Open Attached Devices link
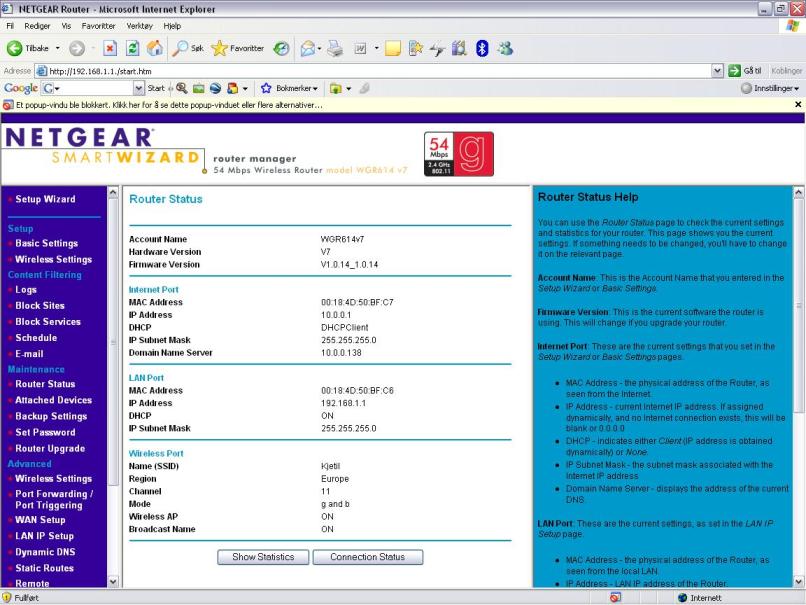Image resolution: width=806 pixels, height=605 pixels. coord(53,400)
